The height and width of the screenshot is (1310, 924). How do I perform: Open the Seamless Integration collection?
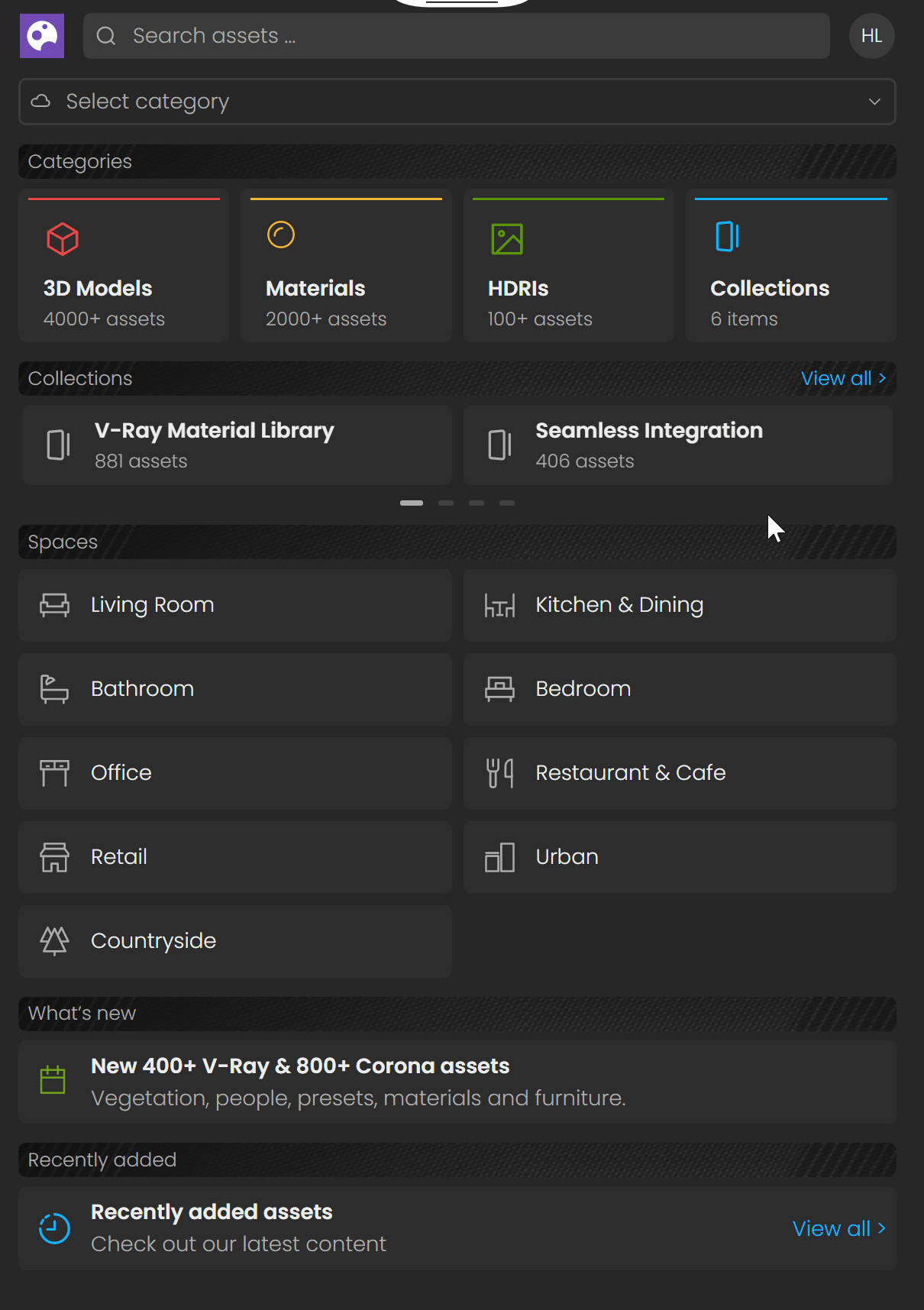click(x=678, y=445)
